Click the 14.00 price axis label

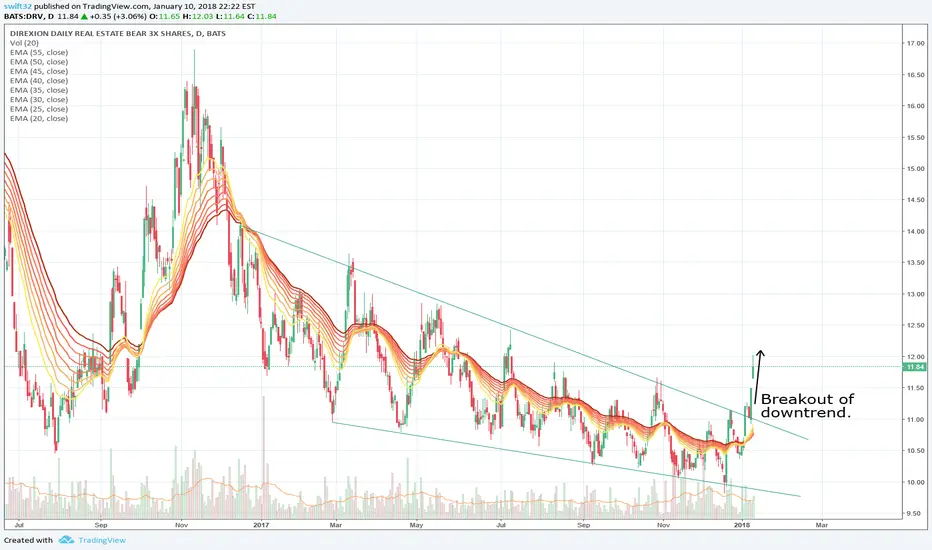click(x=916, y=231)
